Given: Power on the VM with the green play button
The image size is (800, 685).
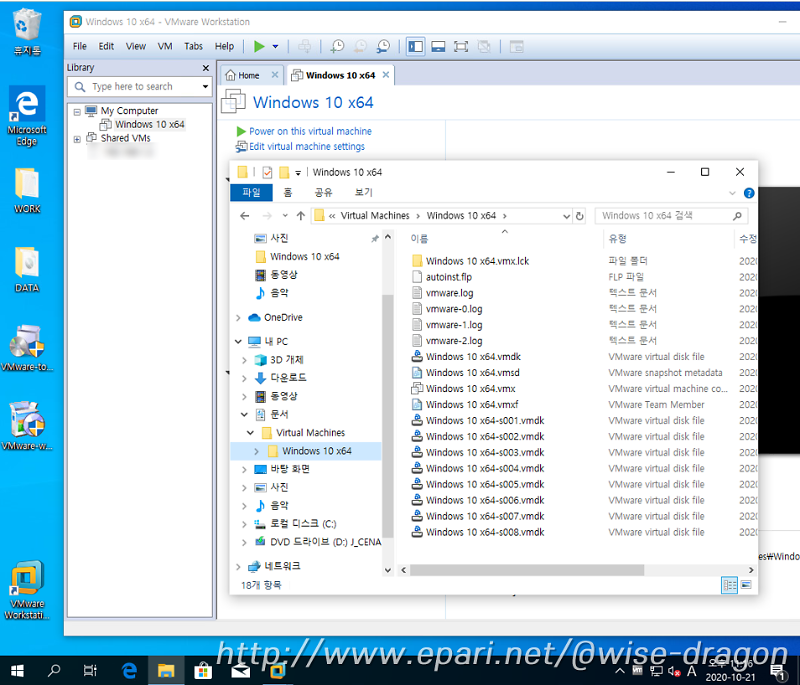Looking at the screenshot, I should click(259, 46).
